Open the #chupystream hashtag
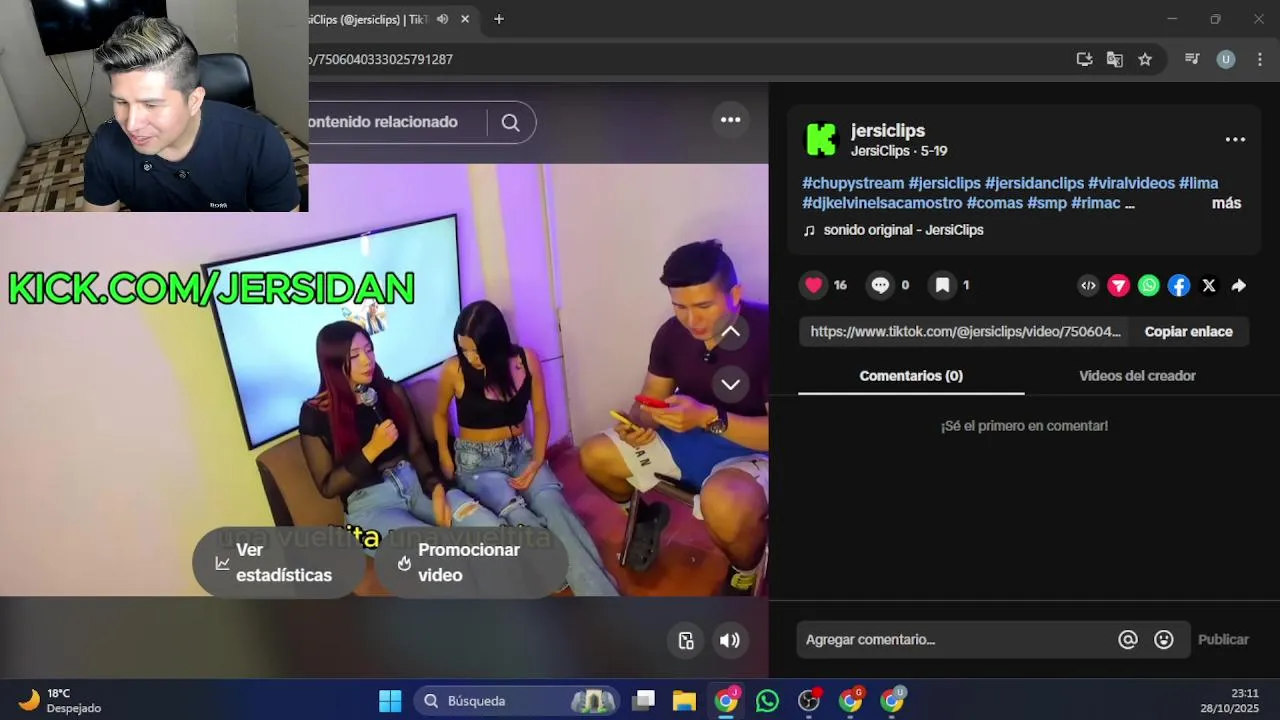1280x720 pixels. (853, 183)
